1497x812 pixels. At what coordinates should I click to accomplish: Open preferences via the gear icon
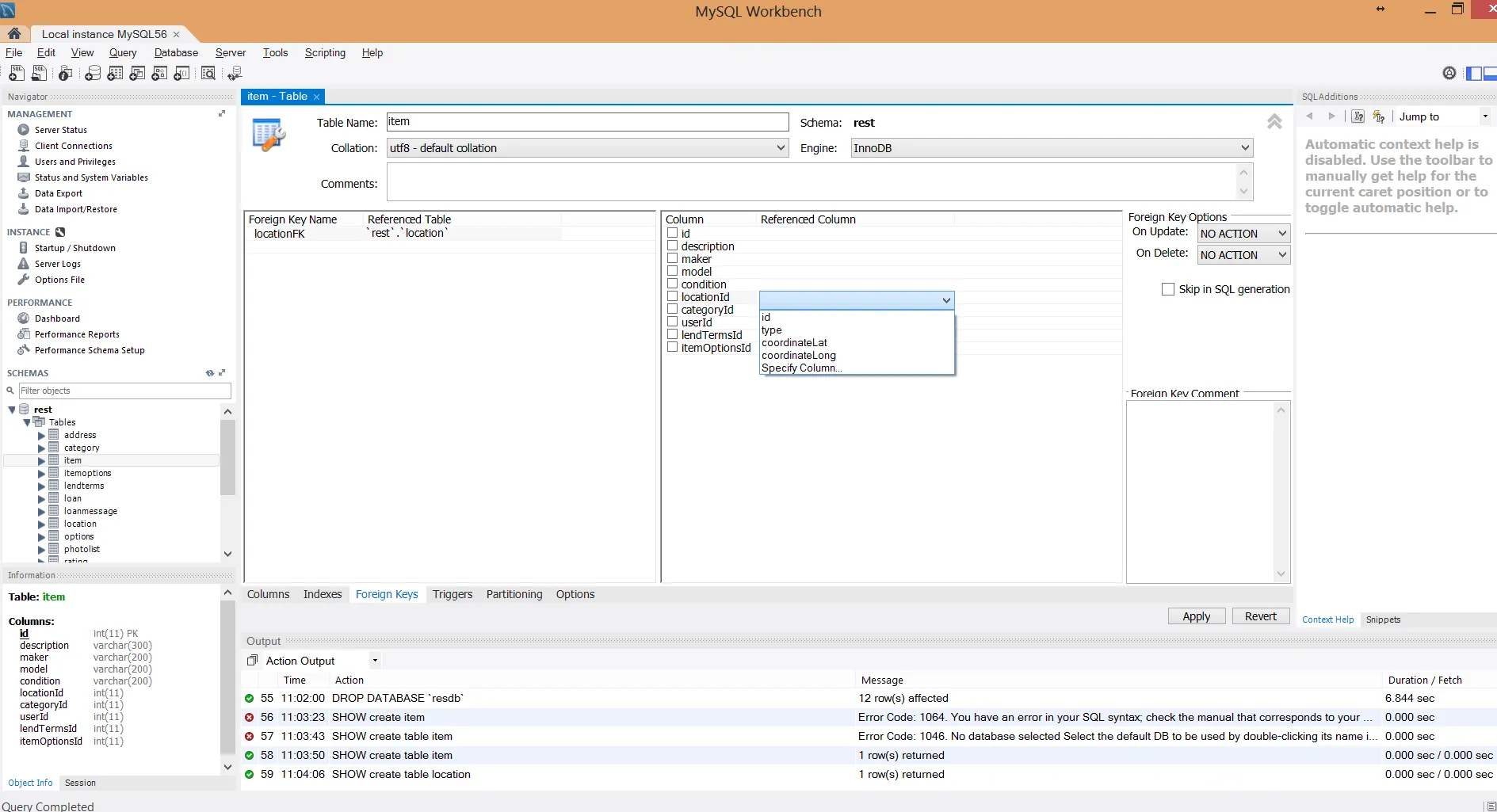[1449, 73]
